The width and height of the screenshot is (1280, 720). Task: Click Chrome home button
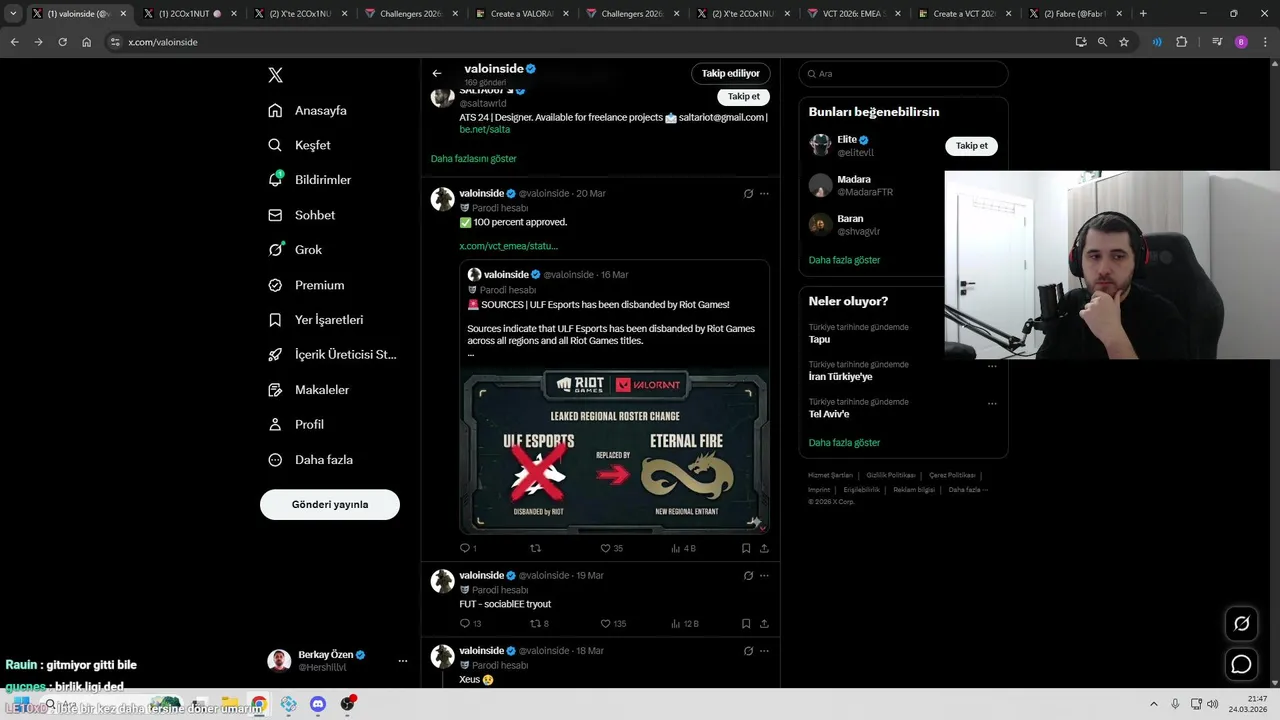87,42
